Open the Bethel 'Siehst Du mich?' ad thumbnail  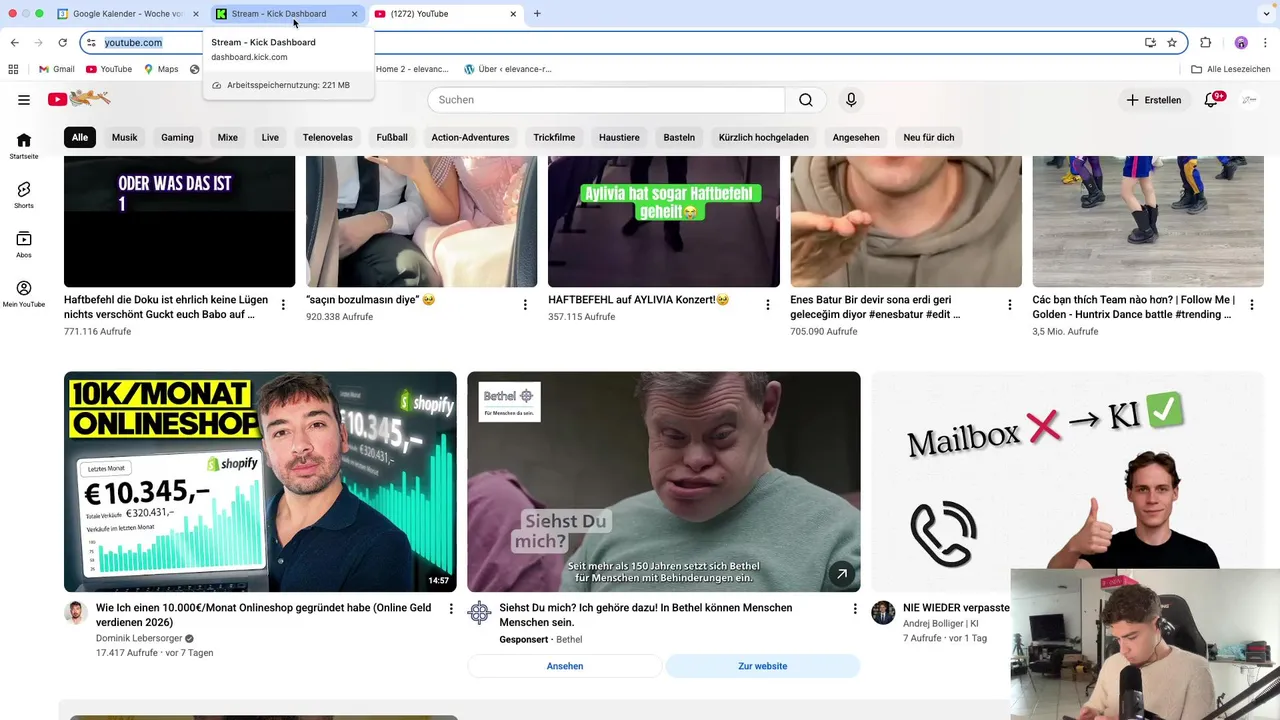[x=664, y=482]
